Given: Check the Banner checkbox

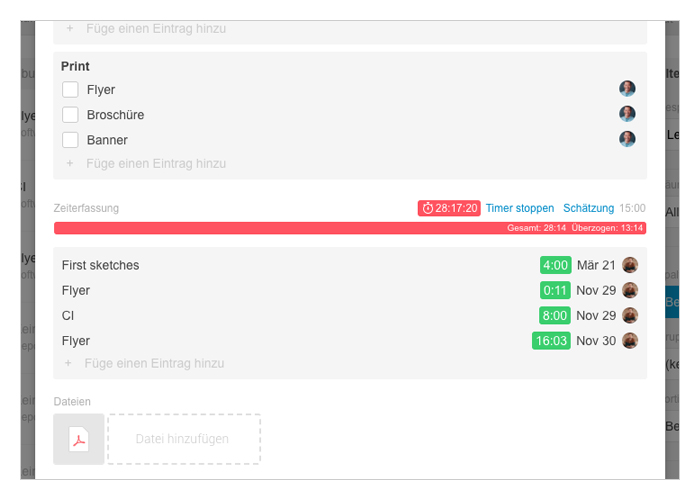Looking at the screenshot, I should click(70, 140).
